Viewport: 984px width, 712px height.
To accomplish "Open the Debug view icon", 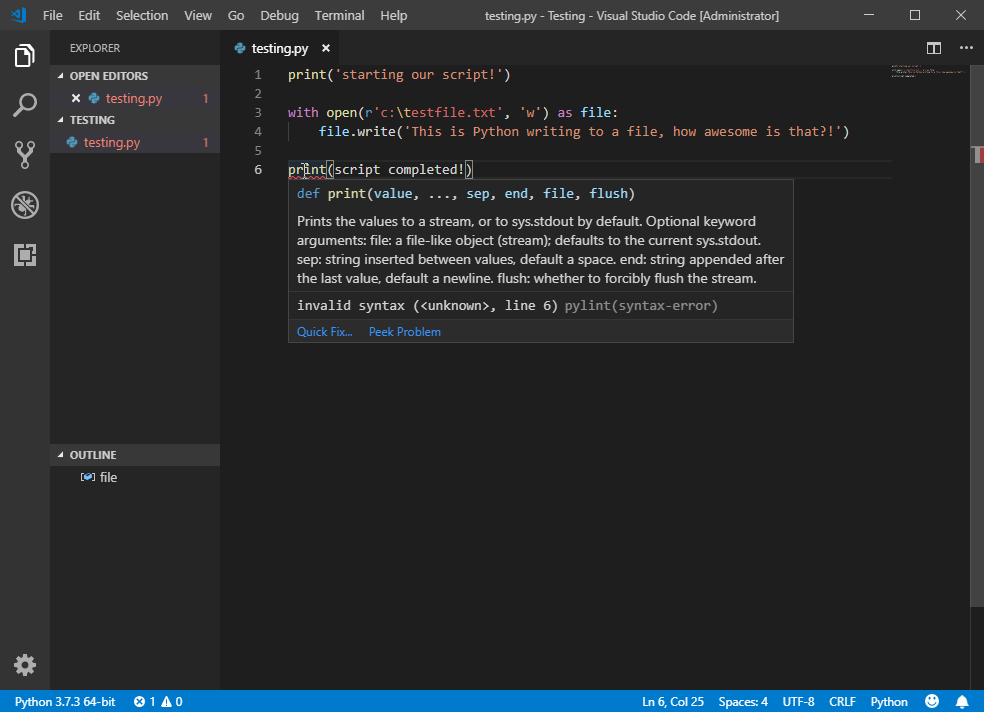I will [24, 205].
